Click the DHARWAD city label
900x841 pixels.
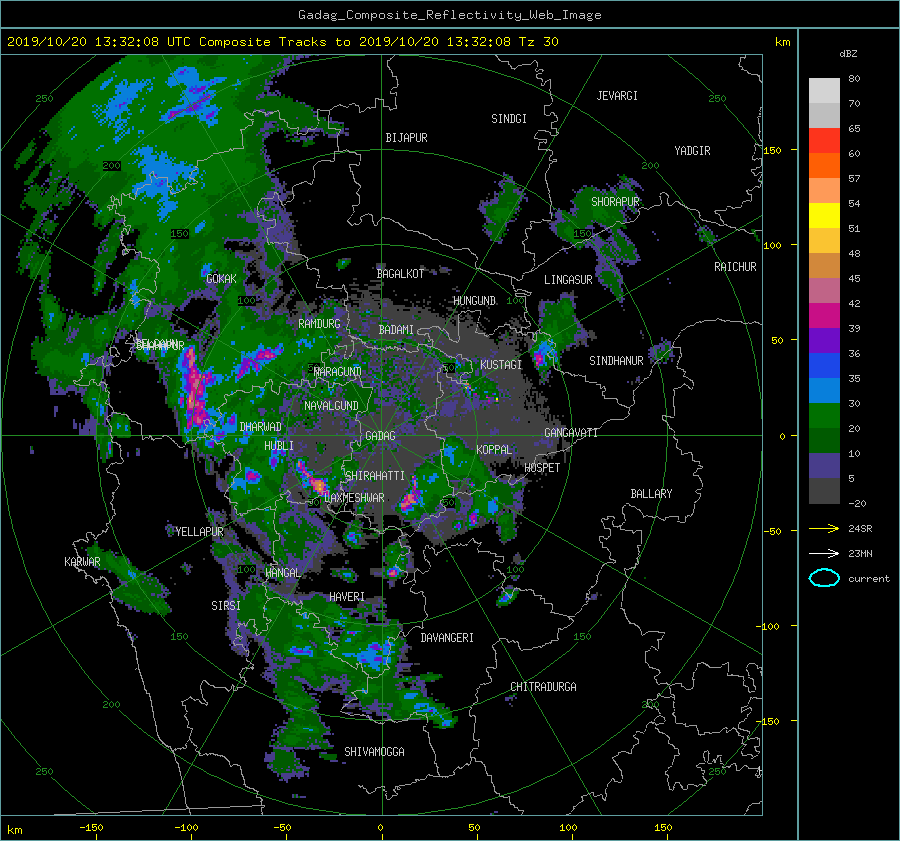click(x=260, y=427)
